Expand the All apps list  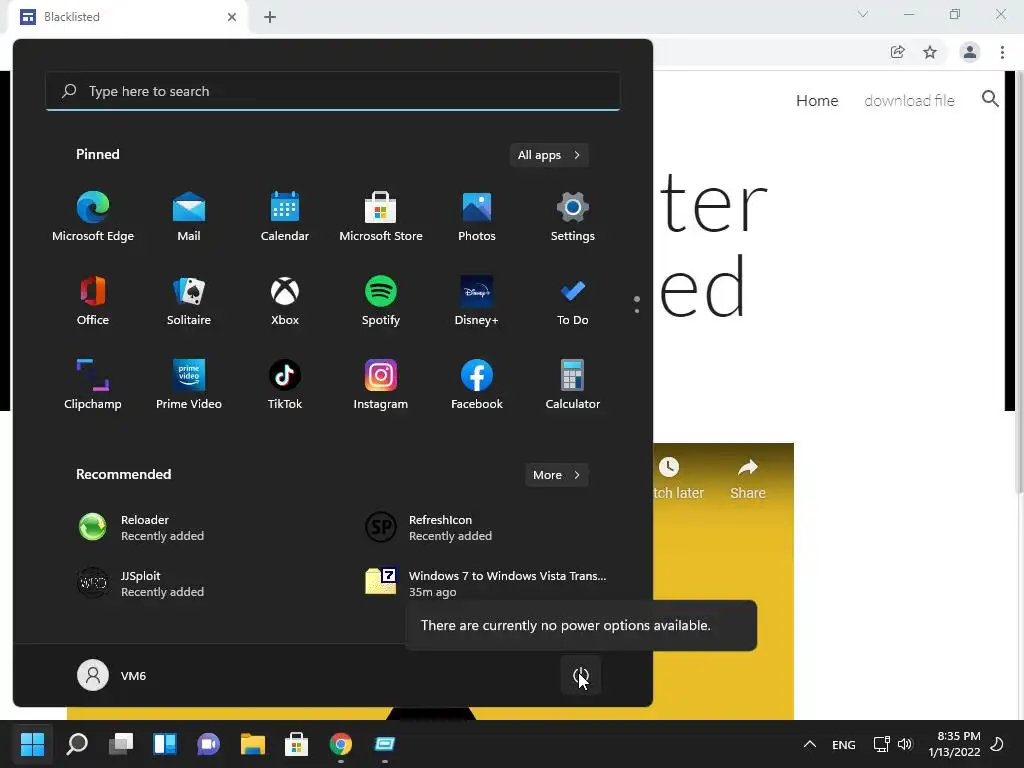[549, 155]
